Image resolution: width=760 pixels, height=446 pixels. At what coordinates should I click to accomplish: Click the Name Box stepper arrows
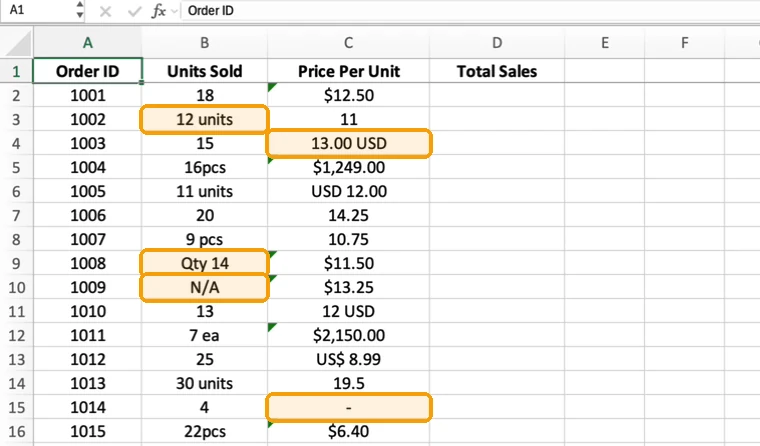click(x=80, y=10)
